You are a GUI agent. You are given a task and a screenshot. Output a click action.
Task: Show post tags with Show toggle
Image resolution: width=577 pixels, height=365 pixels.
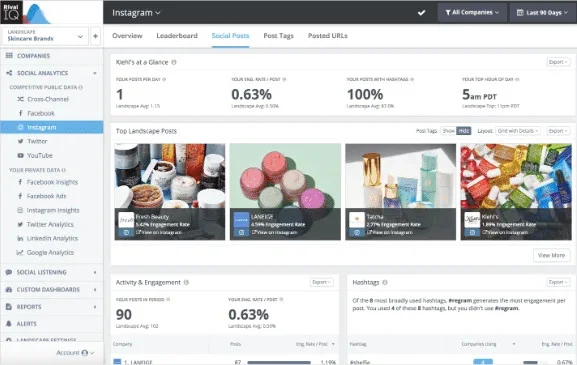point(448,131)
